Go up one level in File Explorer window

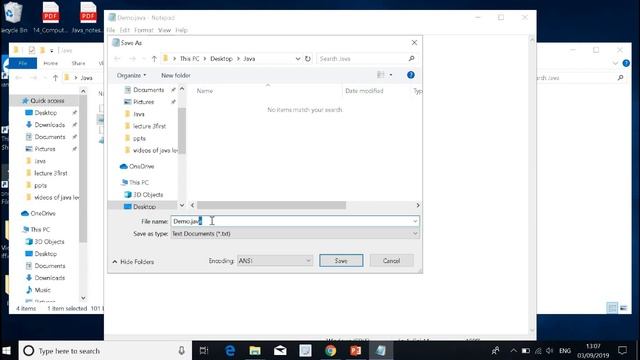click(x=55, y=78)
